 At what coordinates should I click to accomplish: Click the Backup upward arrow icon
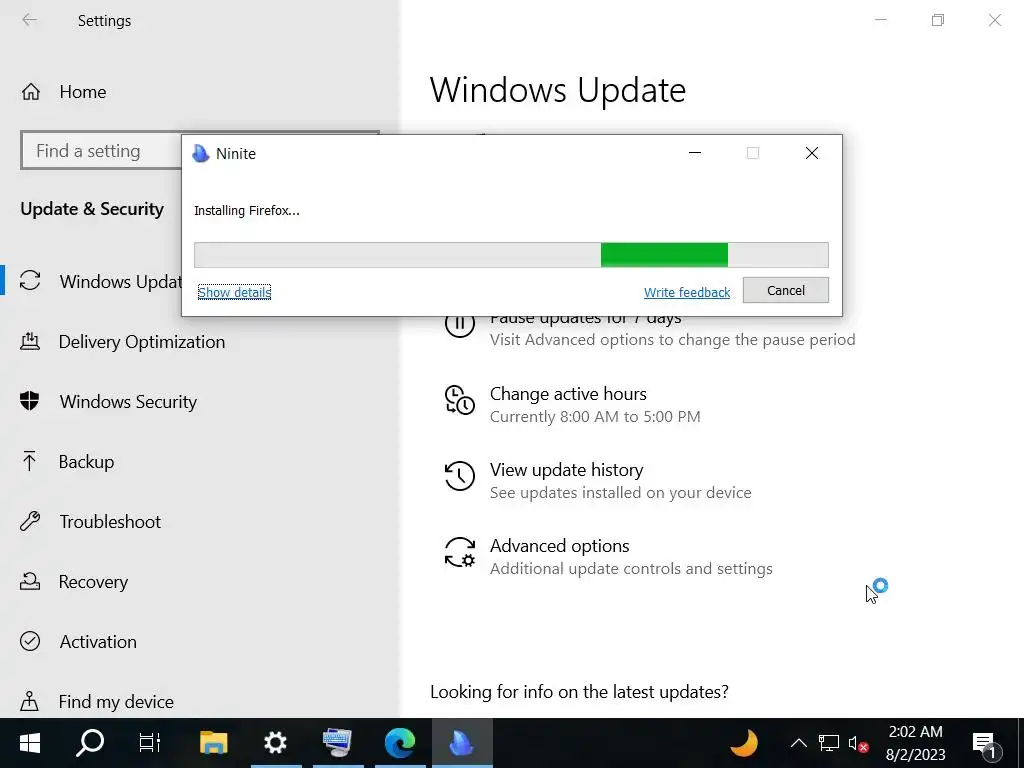[29, 461]
